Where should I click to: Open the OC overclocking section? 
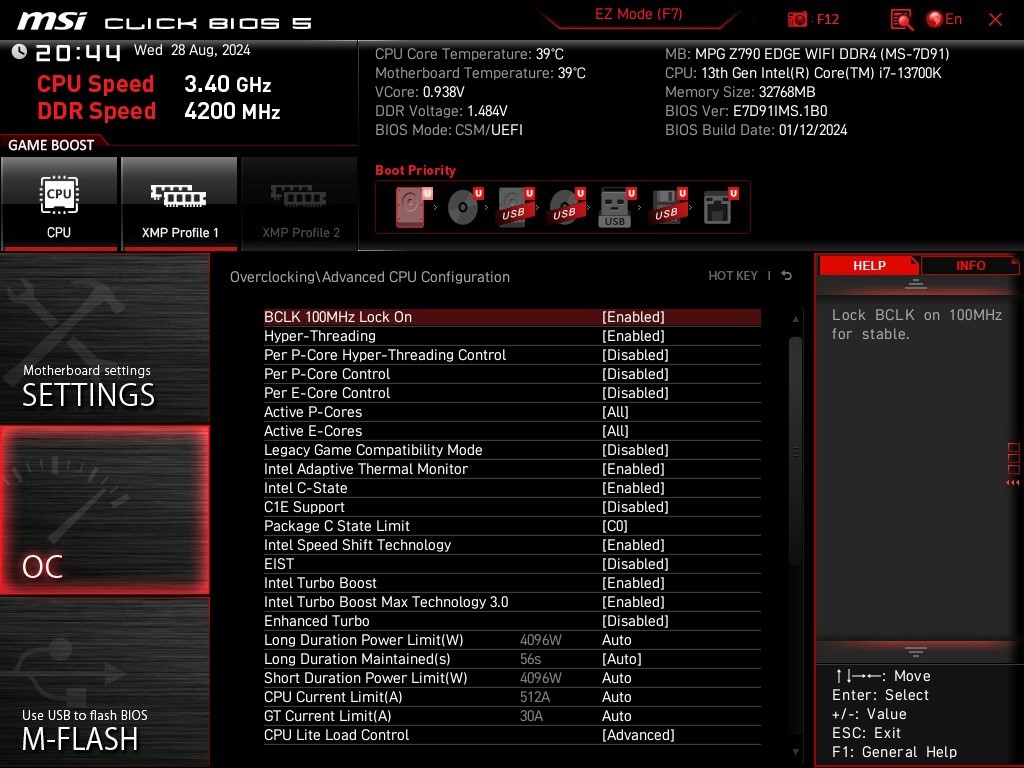coord(104,510)
